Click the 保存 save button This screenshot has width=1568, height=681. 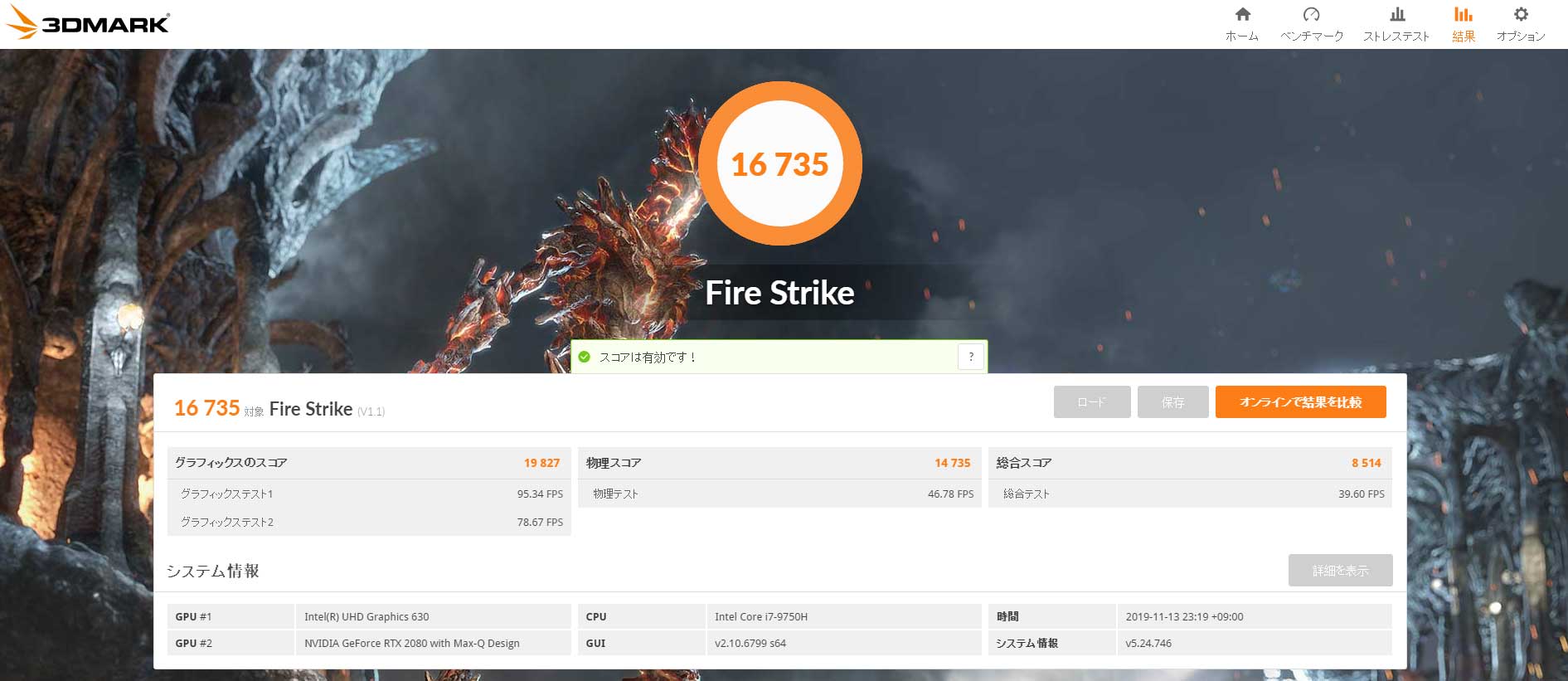tap(1172, 401)
